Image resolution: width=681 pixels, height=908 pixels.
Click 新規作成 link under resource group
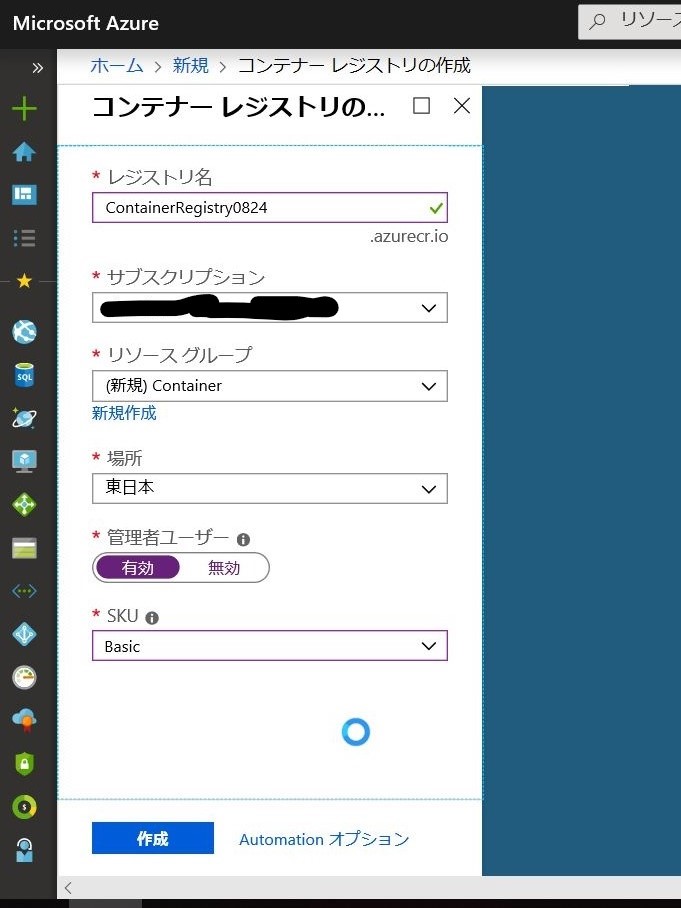[x=124, y=413]
